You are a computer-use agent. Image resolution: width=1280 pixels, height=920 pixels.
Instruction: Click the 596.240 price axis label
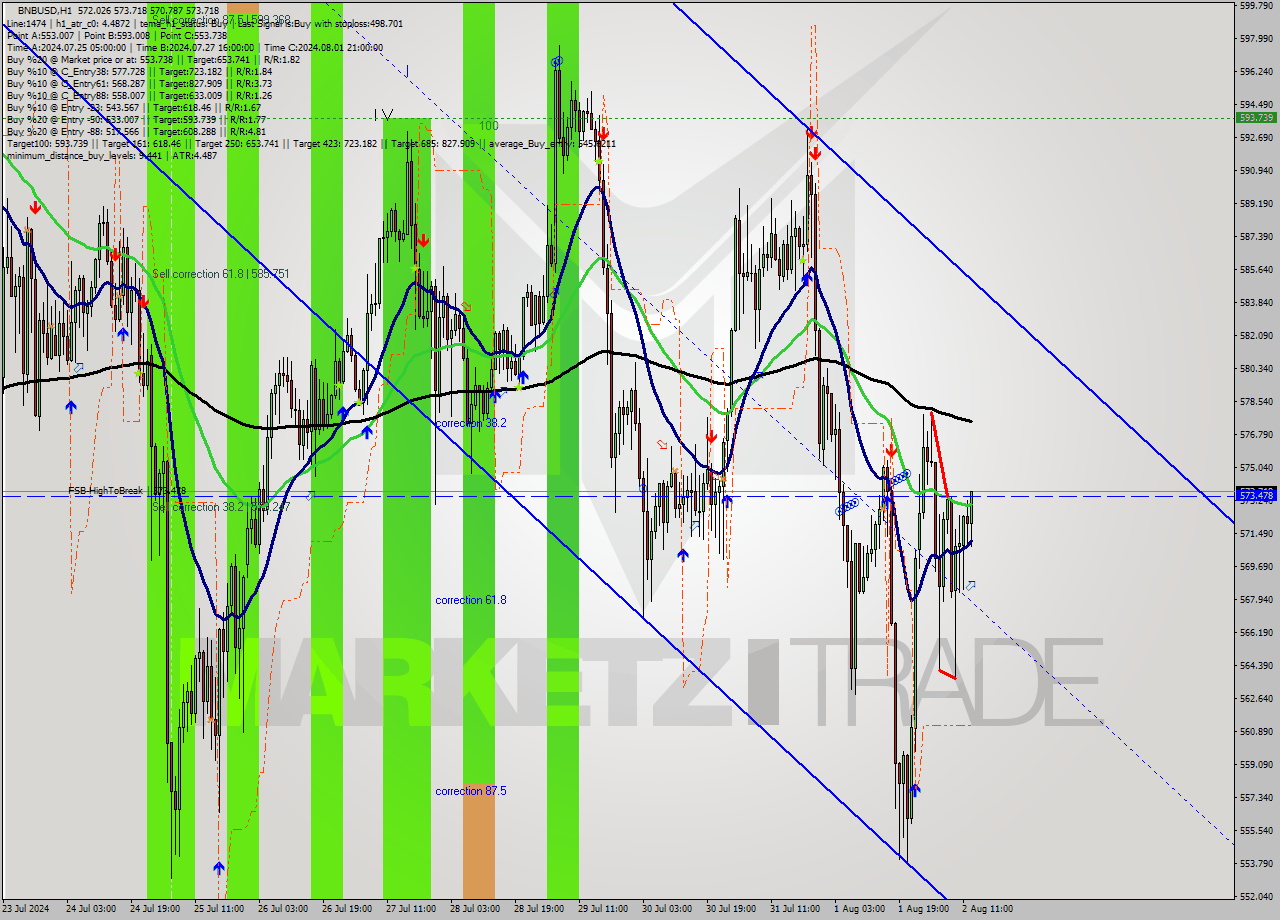pyautogui.click(x=1256, y=71)
